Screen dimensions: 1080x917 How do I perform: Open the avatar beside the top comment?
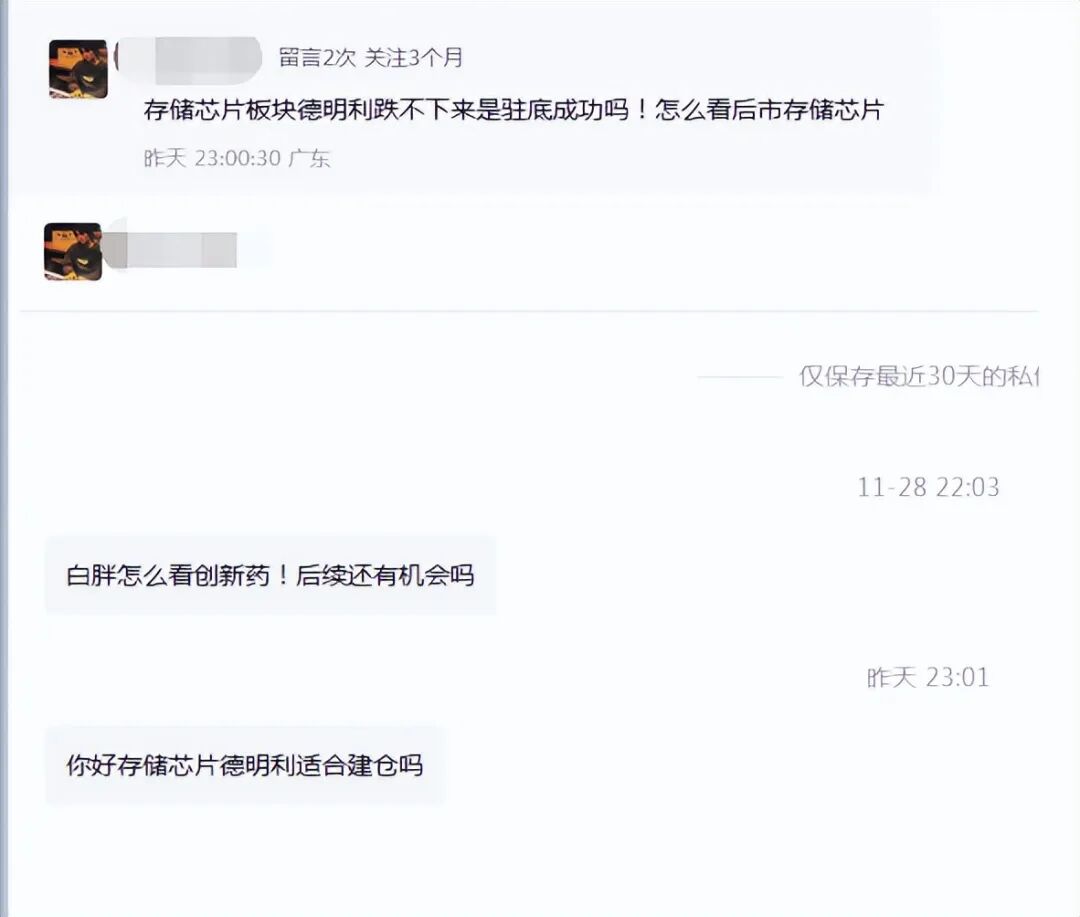(x=79, y=69)
